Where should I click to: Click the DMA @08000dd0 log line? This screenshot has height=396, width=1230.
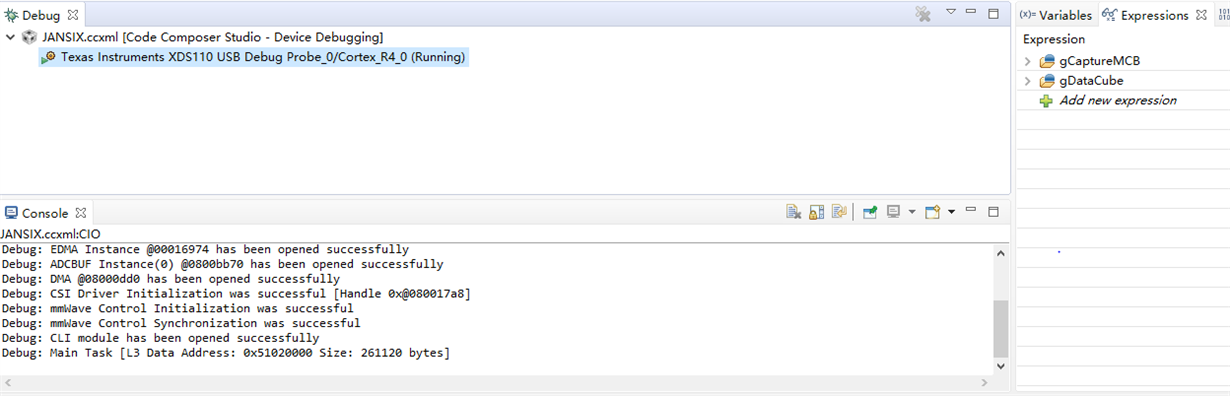[x=170, y=279]
